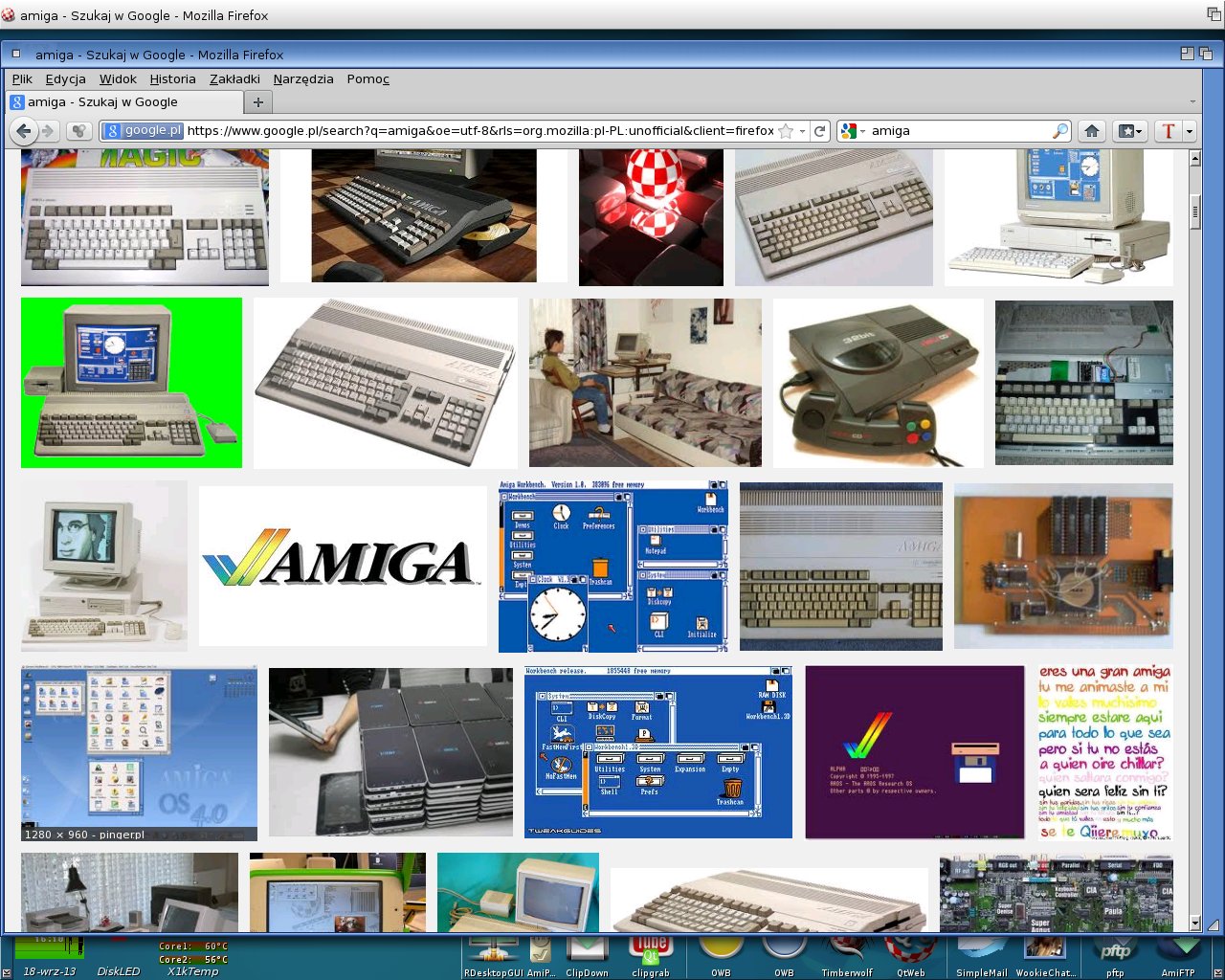This screenshot has height=980, width=1225.
Task: Open the Historia menu
Action: (x=172, y=79)
